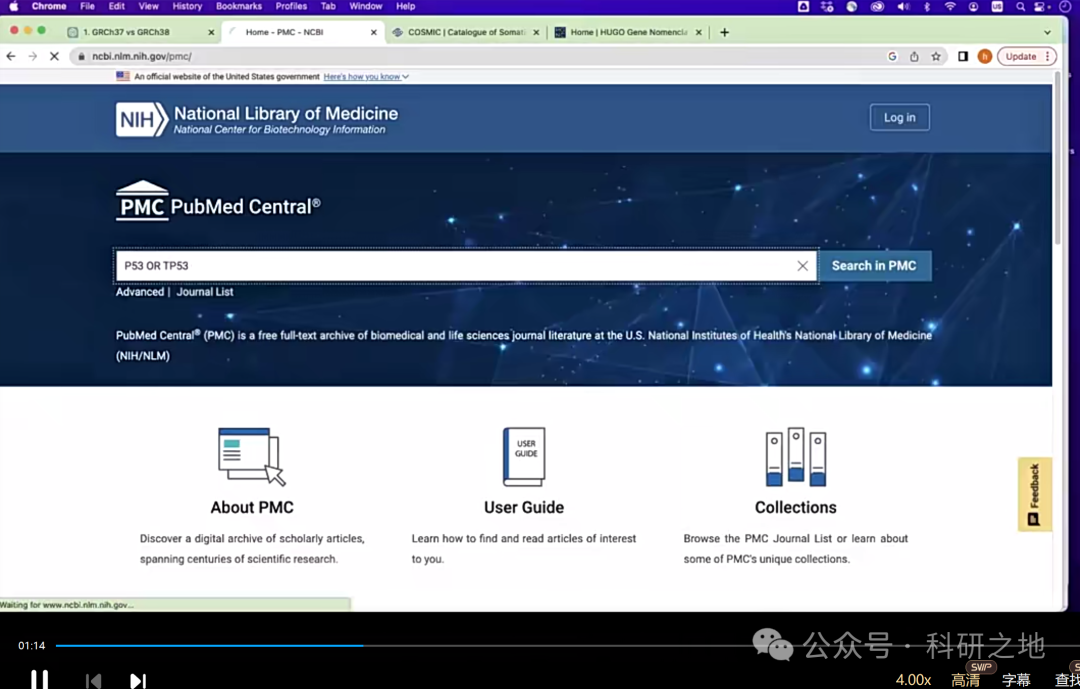Close the COSMIC tab
Viewport: 1080px width, 689px height.
(536, 32)
